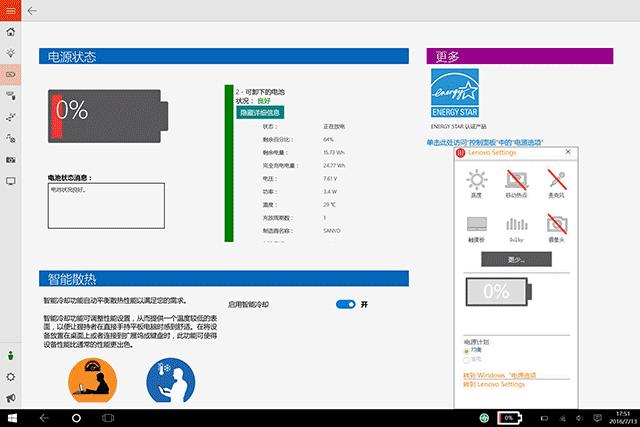Click the 29 ℃ temperature value
The image size is (640, 427).
click(329, 205)
